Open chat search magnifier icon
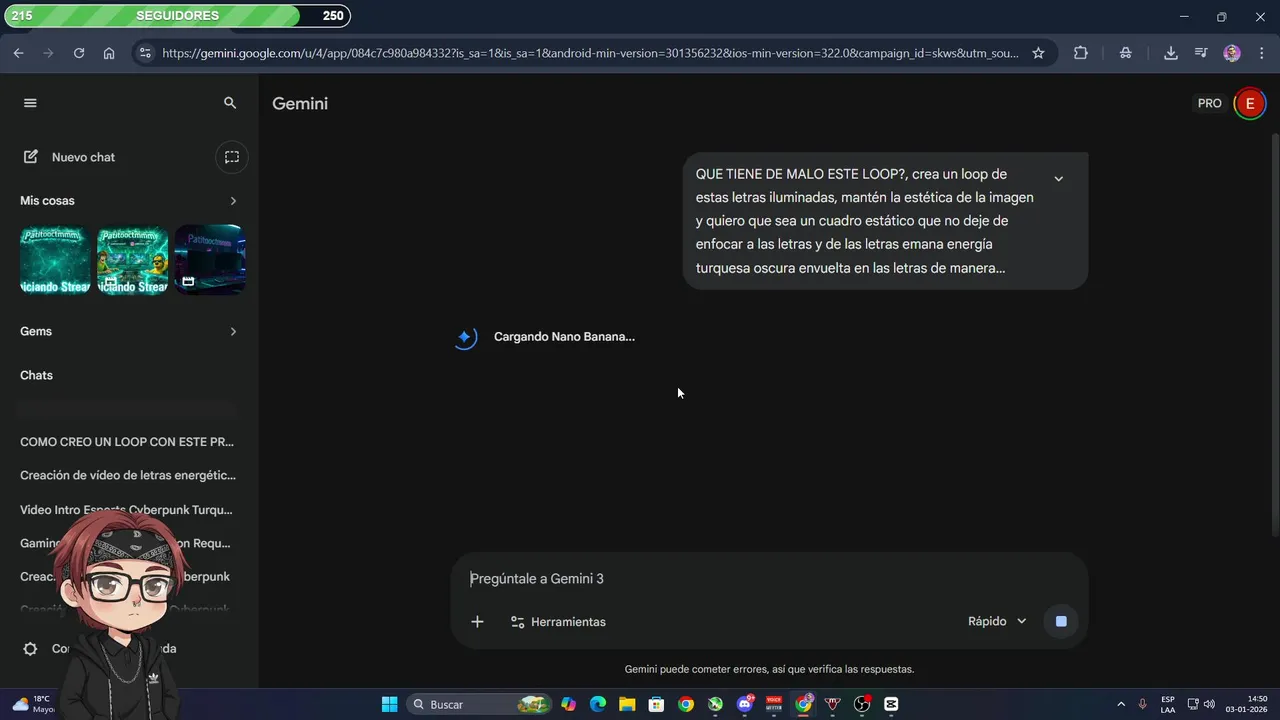Viewport: 1280px width, 720px height. pyautogui.click(x=230, y=103)
